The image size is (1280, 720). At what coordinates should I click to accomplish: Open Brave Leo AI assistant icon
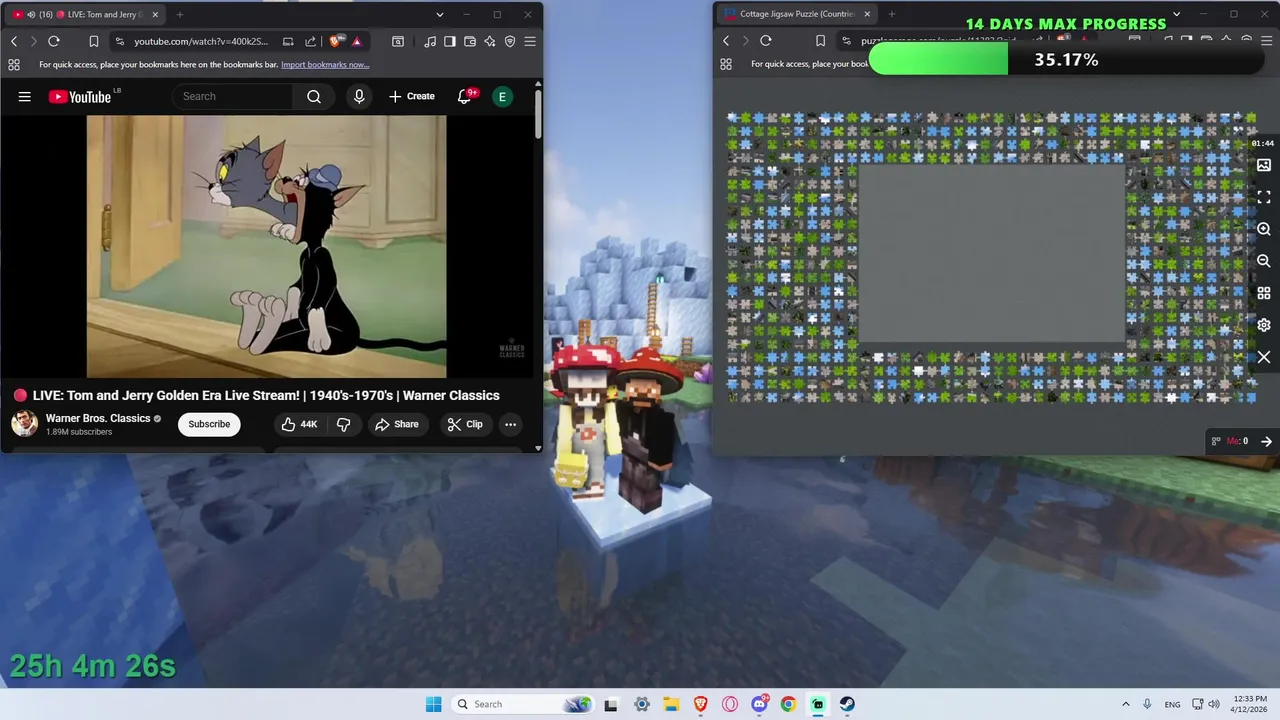[x=490, y=41]
